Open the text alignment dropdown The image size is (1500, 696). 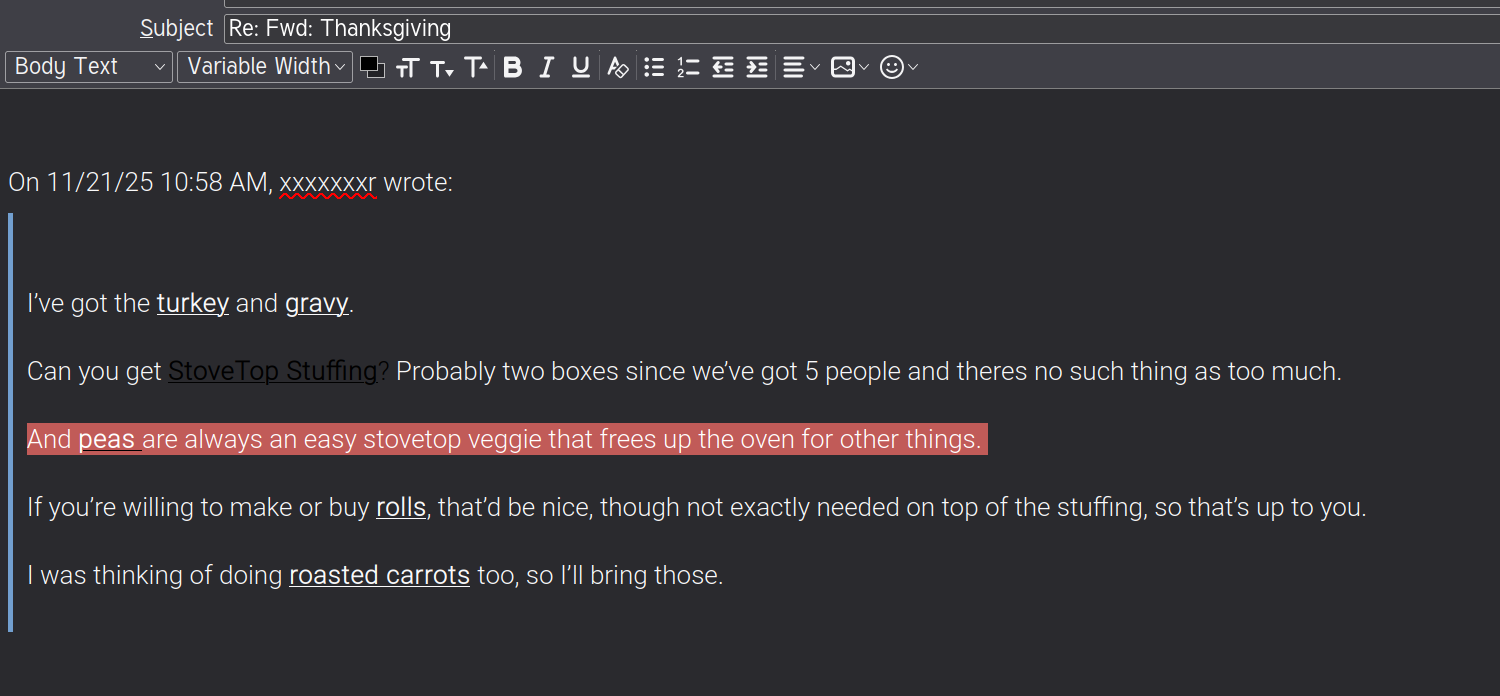(800, 67)
